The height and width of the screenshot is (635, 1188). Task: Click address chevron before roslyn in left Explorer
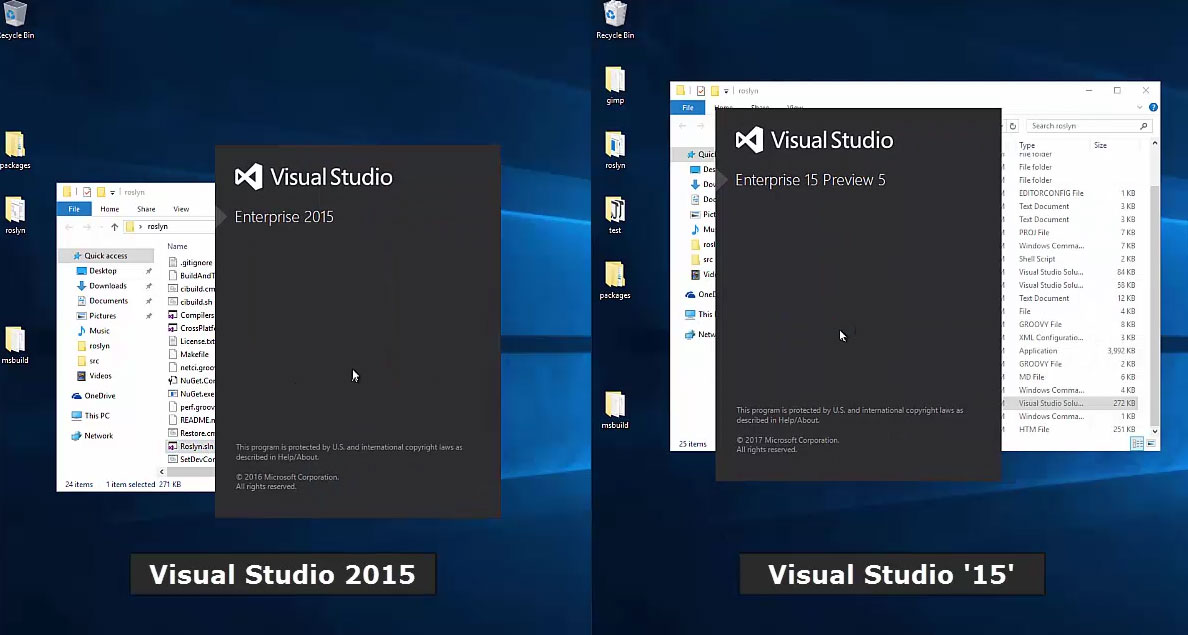point(140,227)
